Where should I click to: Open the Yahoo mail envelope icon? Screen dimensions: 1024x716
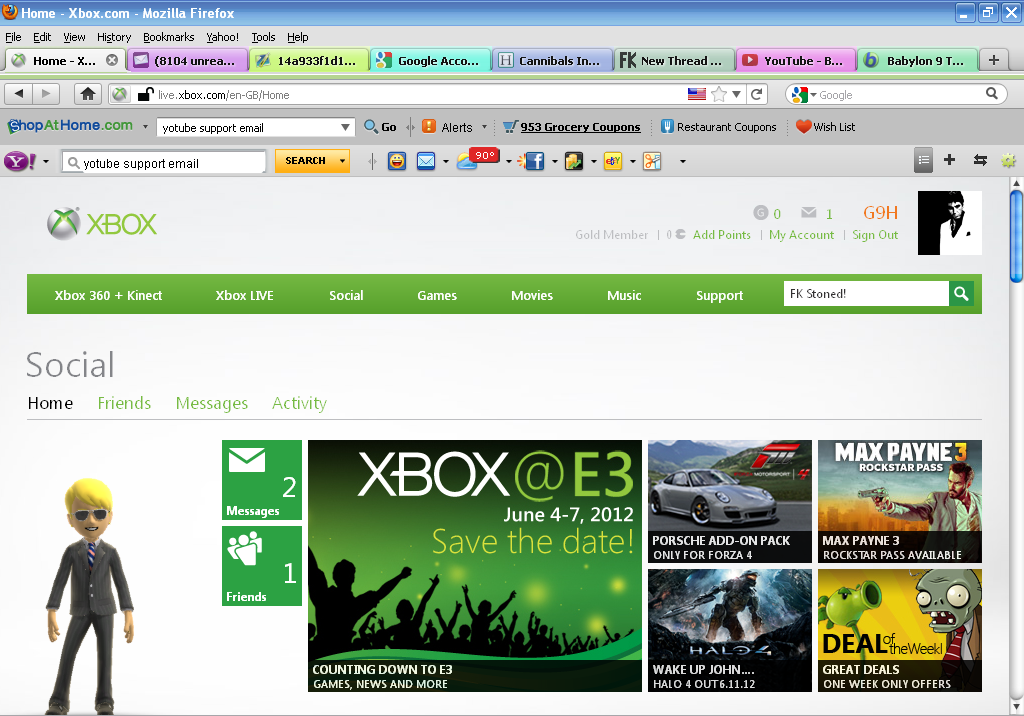[426, 161]
